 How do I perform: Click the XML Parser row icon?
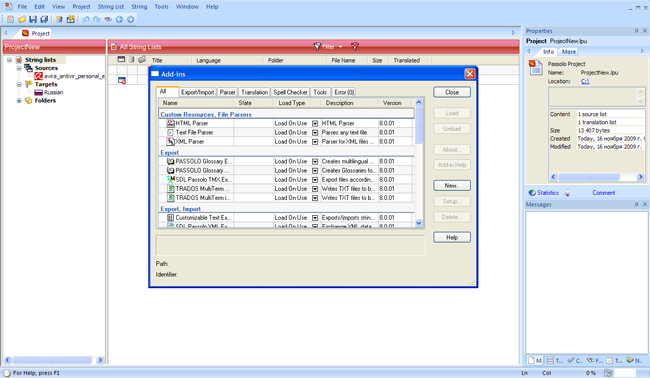170,141
